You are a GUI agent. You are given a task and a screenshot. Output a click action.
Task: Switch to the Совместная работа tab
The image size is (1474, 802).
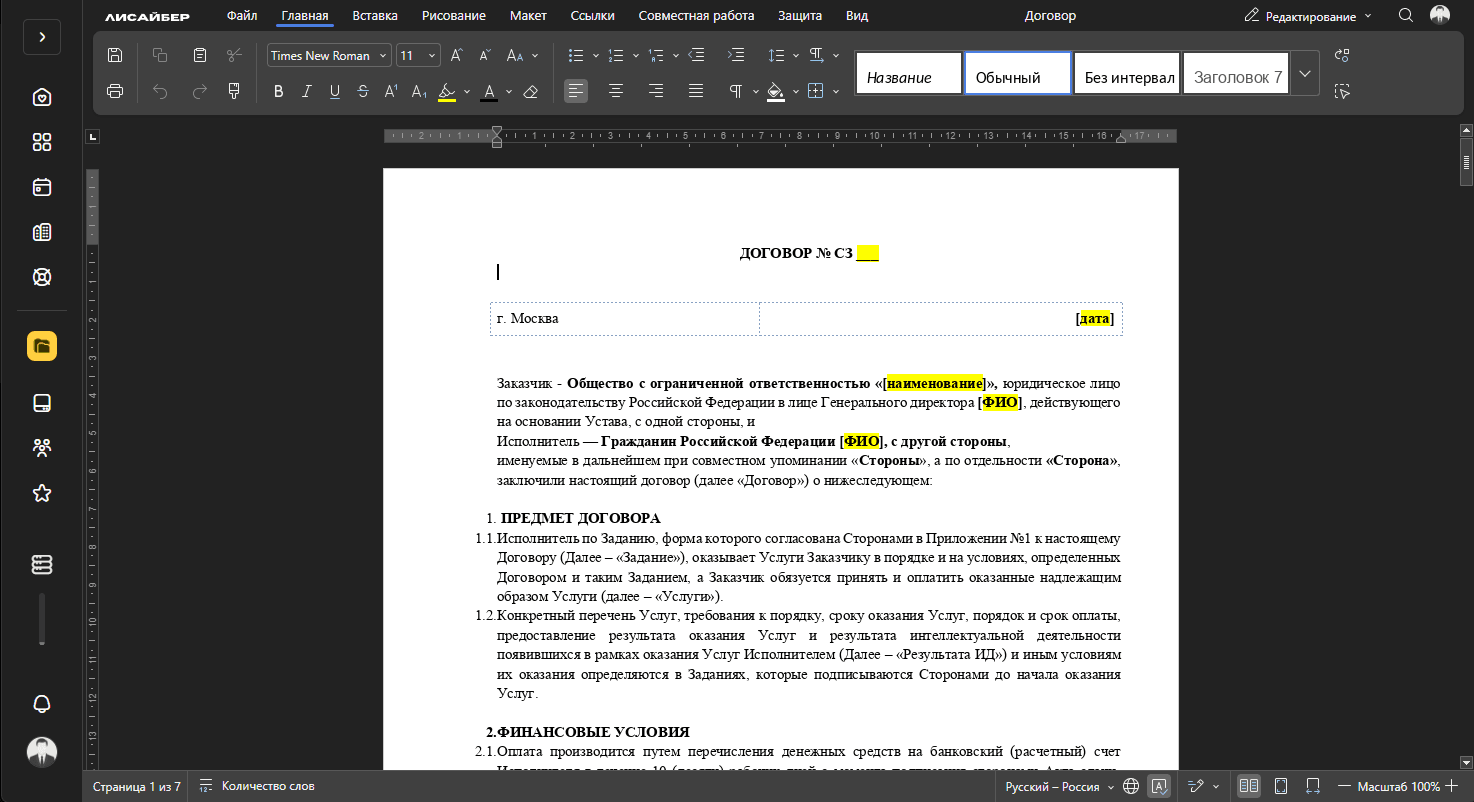pos(697,15)
